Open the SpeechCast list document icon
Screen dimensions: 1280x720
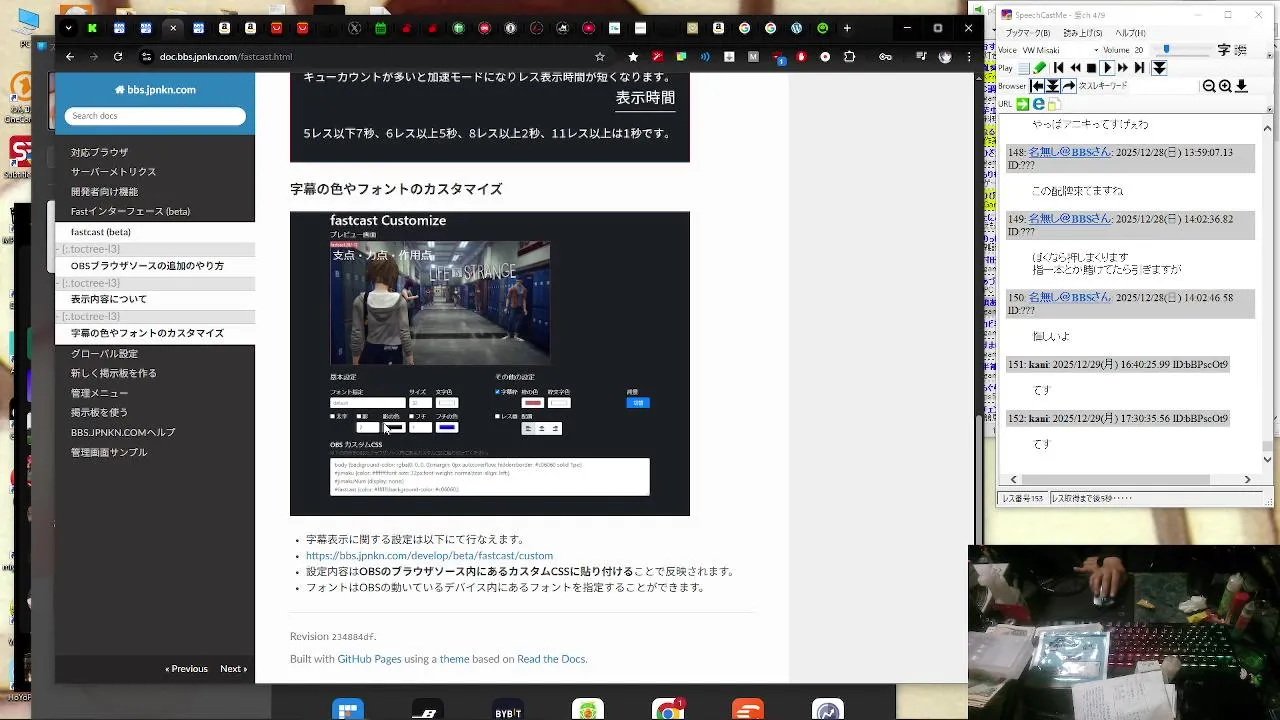[x=1024, y=68]
